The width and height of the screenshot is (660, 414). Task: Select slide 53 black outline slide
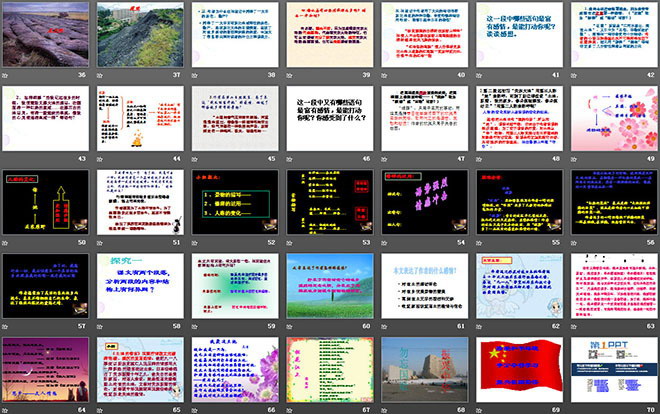pyautogui.click(x=330, y=202)
